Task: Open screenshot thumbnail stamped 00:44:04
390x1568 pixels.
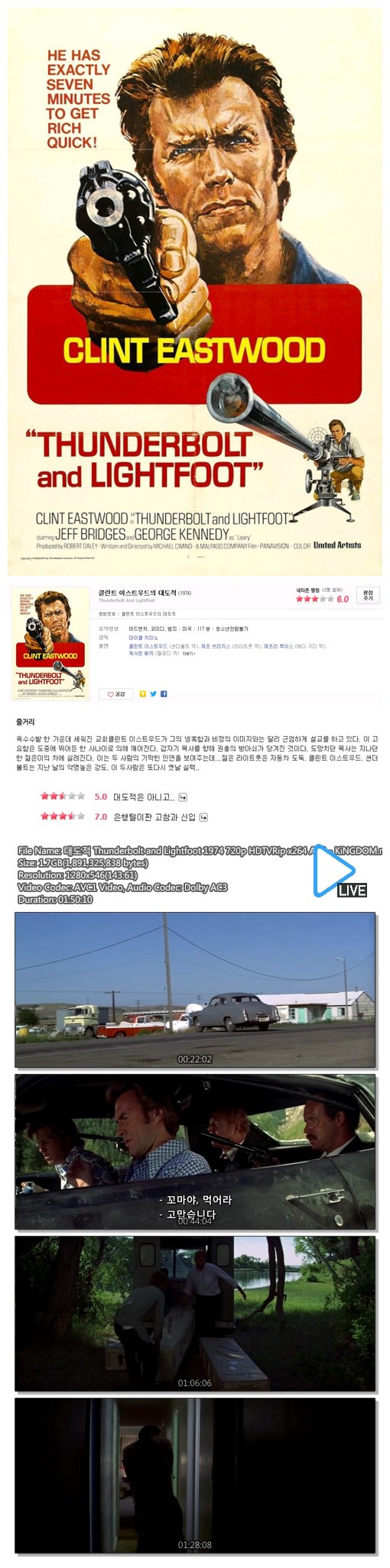Action: pyautogui.click(x=195, y=1152)
